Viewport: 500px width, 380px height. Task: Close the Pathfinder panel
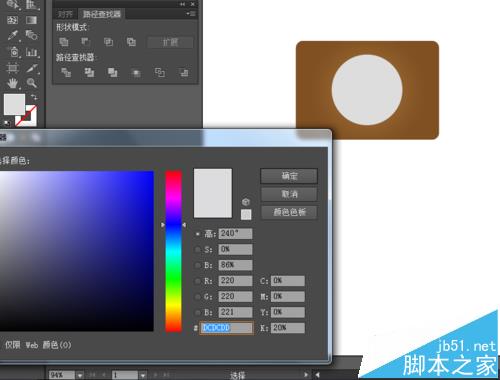pyautogui.click(x=193, y=4)
